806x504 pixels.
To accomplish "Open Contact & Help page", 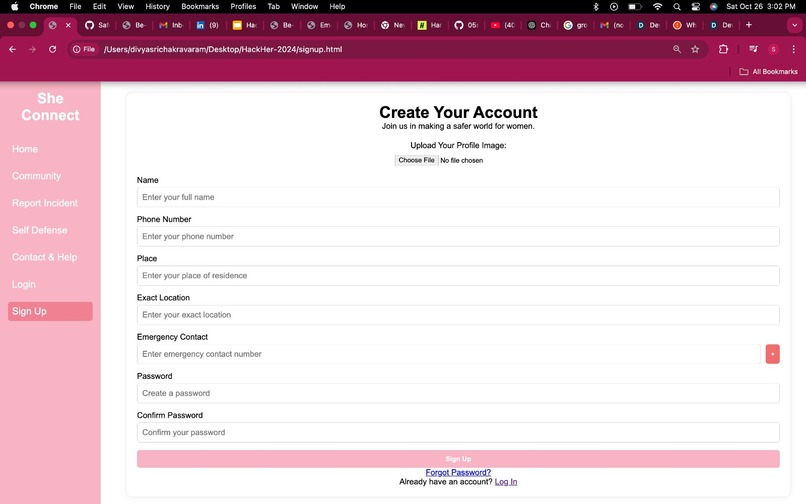I will pos(44,257).
